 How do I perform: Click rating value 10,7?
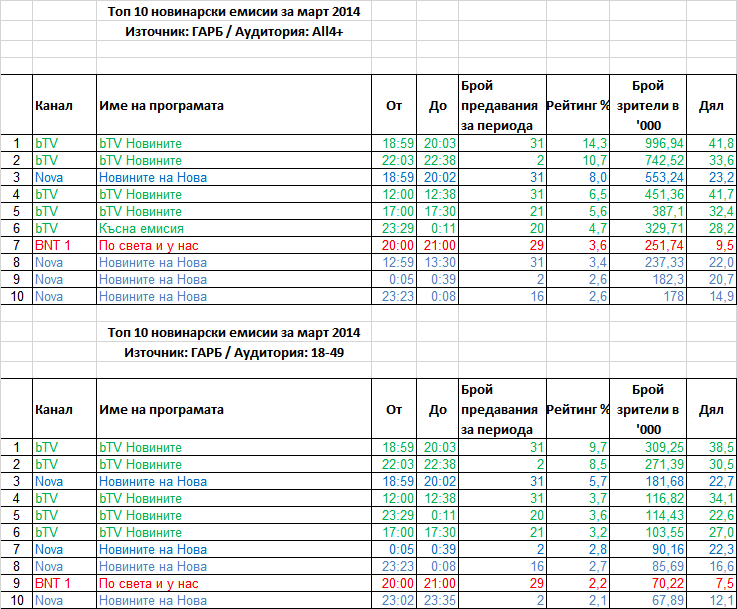tap(595, 160)
